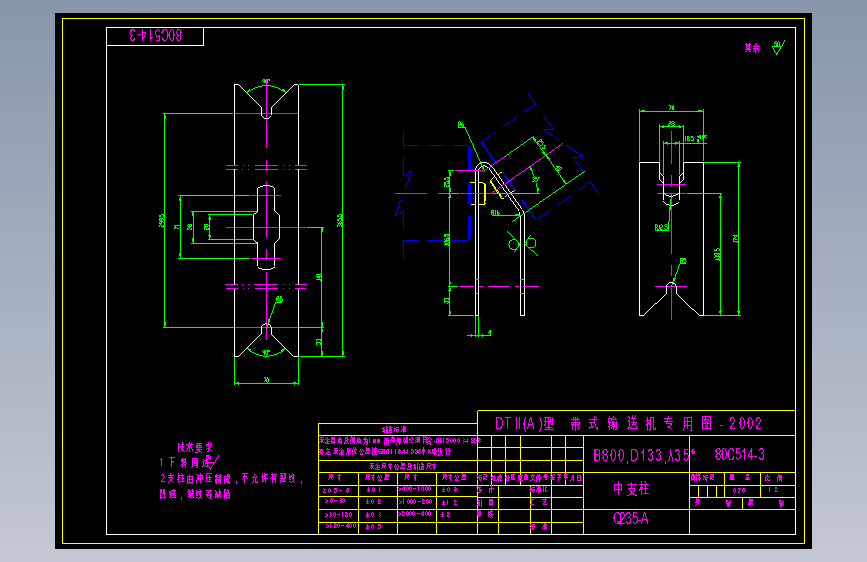Select the 中支柱 part name text
The height and width of the screenshot is (562, 867).
point(631,488)
